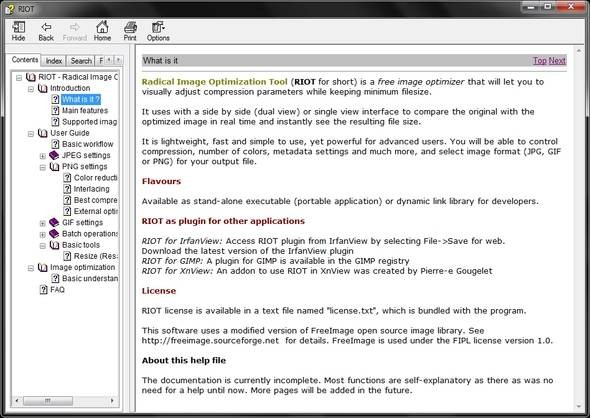
Task: Click the tree horizontal scrollbar thumb
Action: tap(48, 401)
